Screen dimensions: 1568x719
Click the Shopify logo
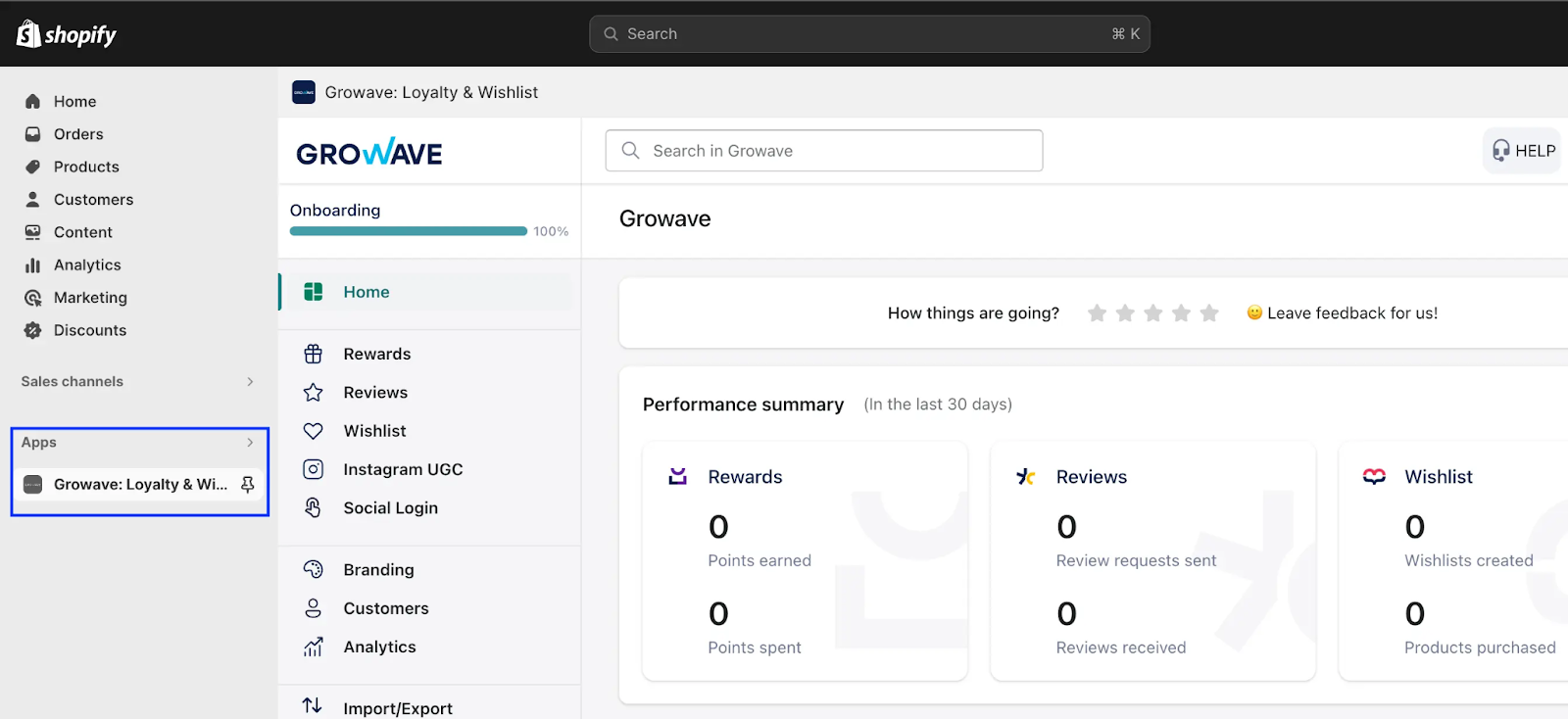click(x=66, y=34)
